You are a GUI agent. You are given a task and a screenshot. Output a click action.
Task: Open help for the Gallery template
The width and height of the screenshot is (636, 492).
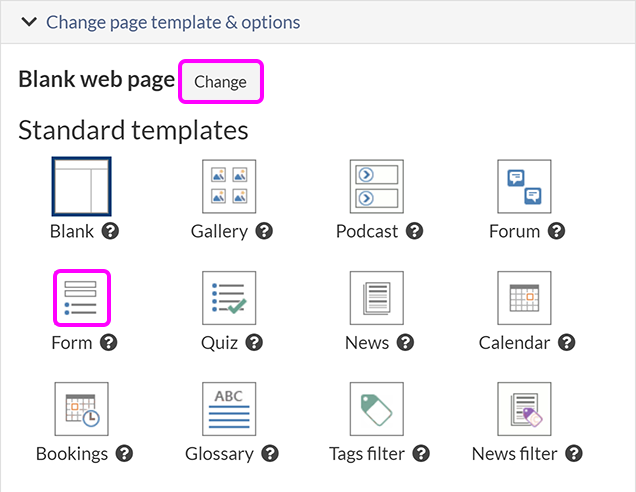coord(264,232)
